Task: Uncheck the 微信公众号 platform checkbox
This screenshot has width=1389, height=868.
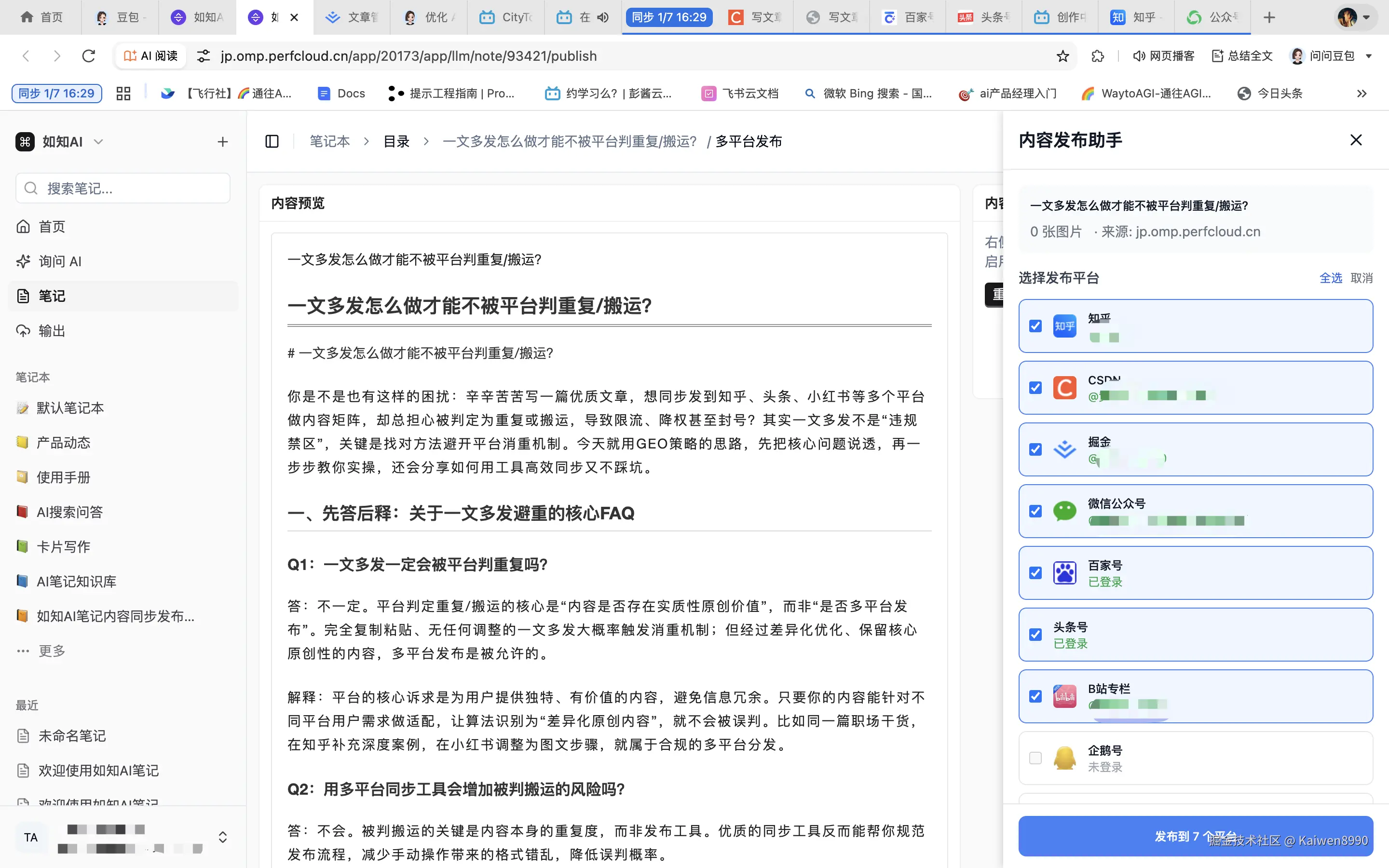Action: coord(1035,511)
